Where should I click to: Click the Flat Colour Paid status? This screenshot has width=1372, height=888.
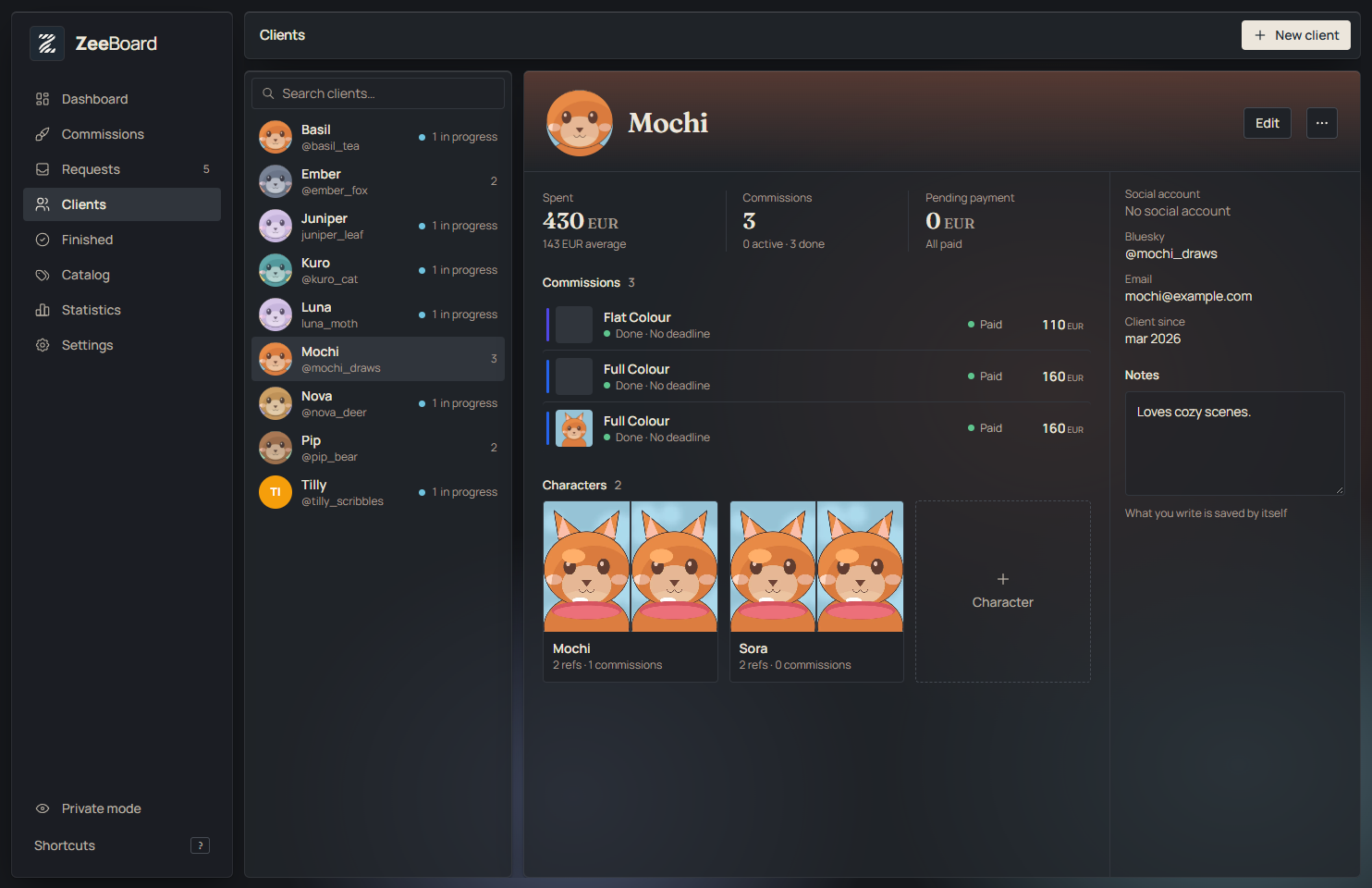(x=985, y=325)
